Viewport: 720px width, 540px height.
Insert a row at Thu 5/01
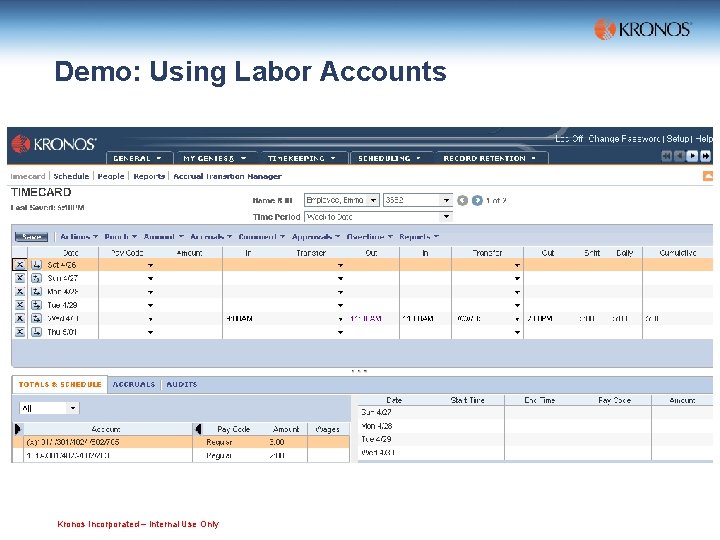[36, 332]
